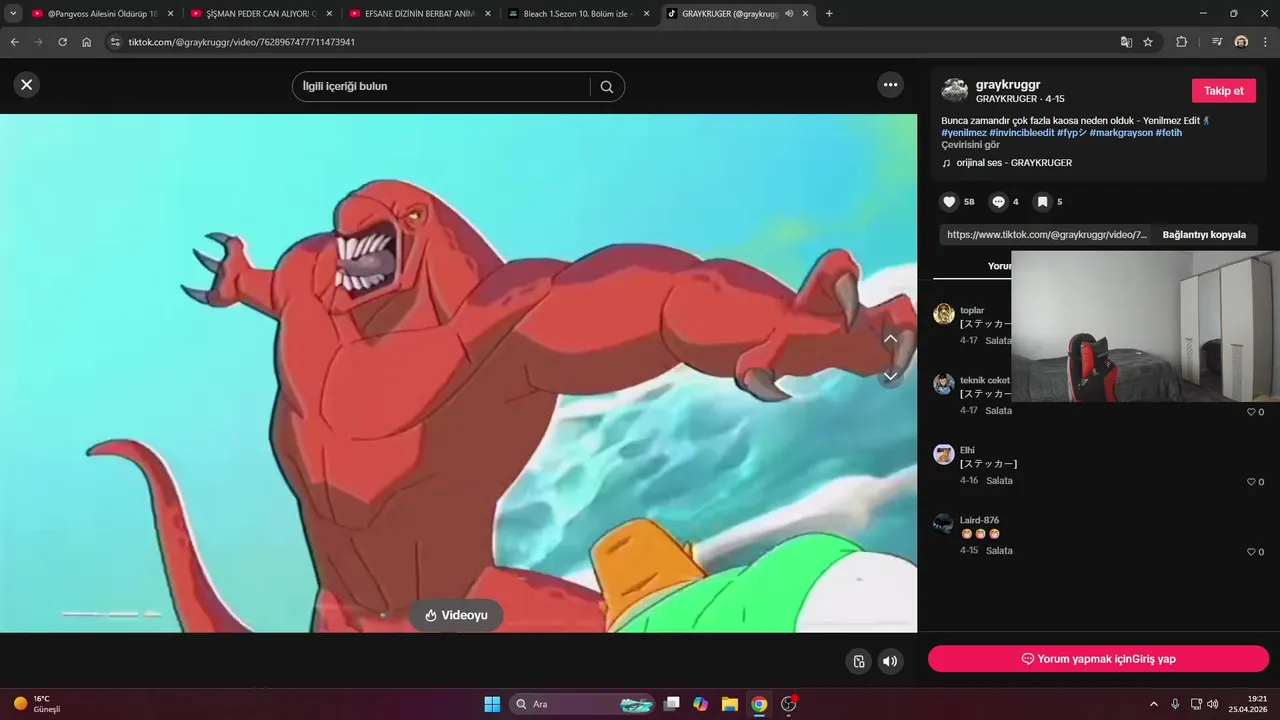The height and width of the screenshot is (720, 1280).
Task: Mute the GRAYKRUGER tab audio icon
Action: coord(789,14)
